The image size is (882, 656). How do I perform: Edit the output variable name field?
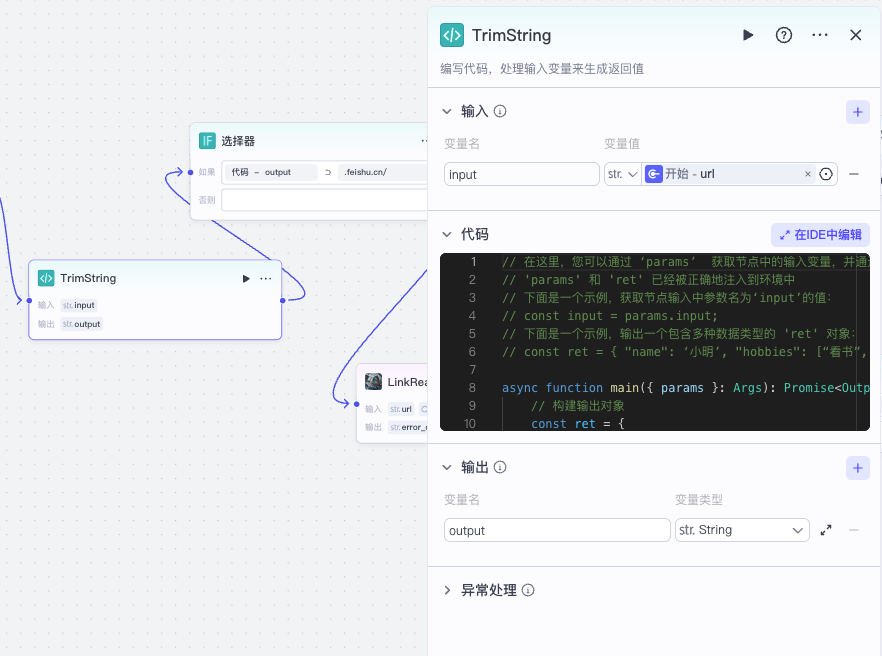557,530
